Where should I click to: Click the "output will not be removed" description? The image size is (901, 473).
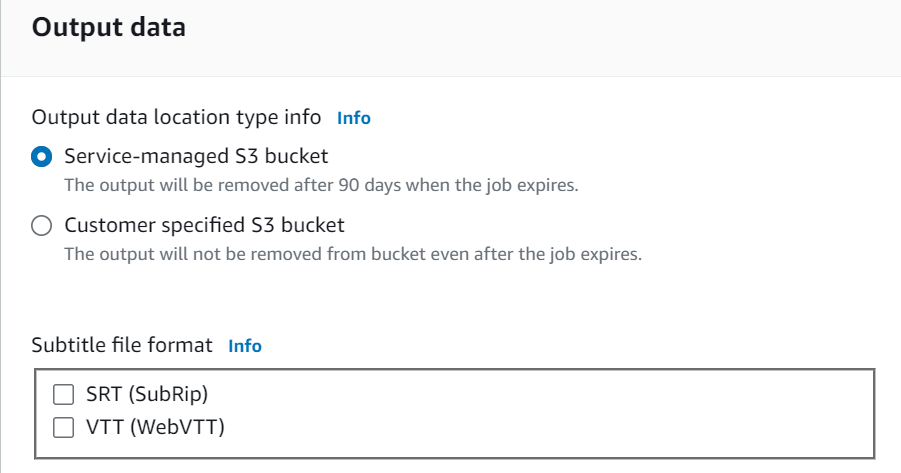(x=352, y=254)
